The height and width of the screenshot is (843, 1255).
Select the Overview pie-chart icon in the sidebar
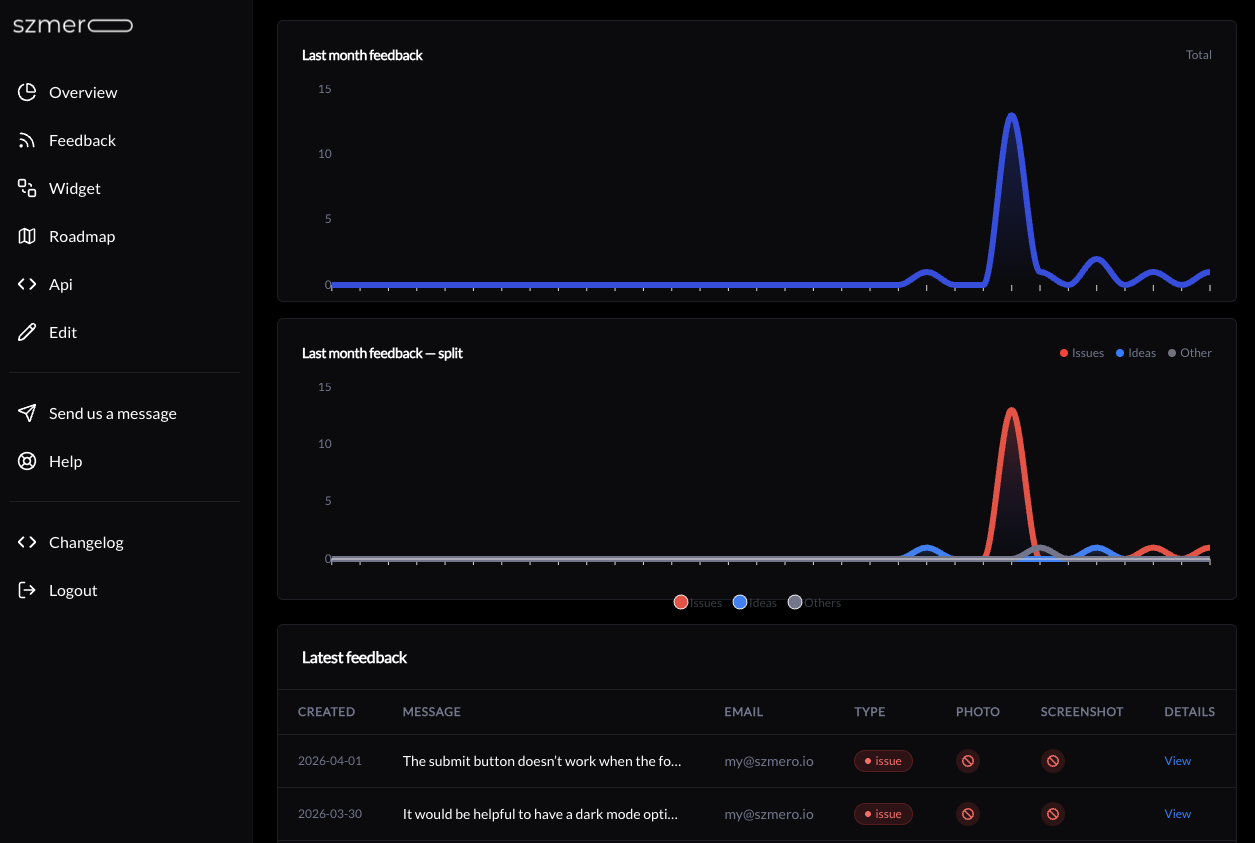point(27,92)
